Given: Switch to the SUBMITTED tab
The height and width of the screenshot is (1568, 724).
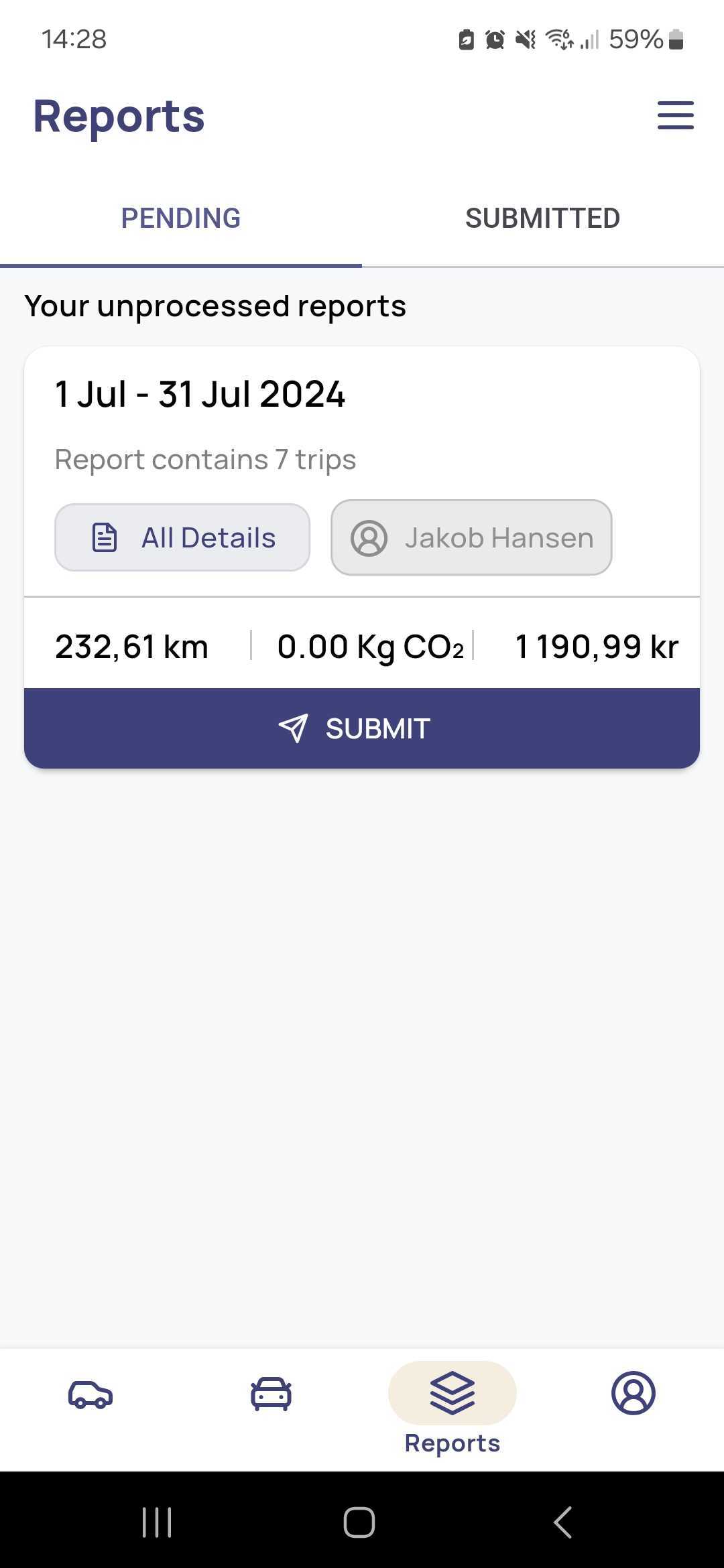Looking at the screenshot, I should 543,218.
